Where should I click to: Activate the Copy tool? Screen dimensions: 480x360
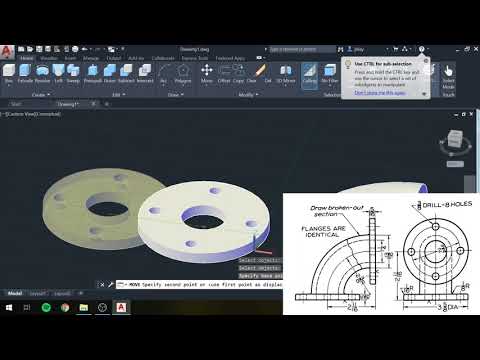tap(238, 73)
